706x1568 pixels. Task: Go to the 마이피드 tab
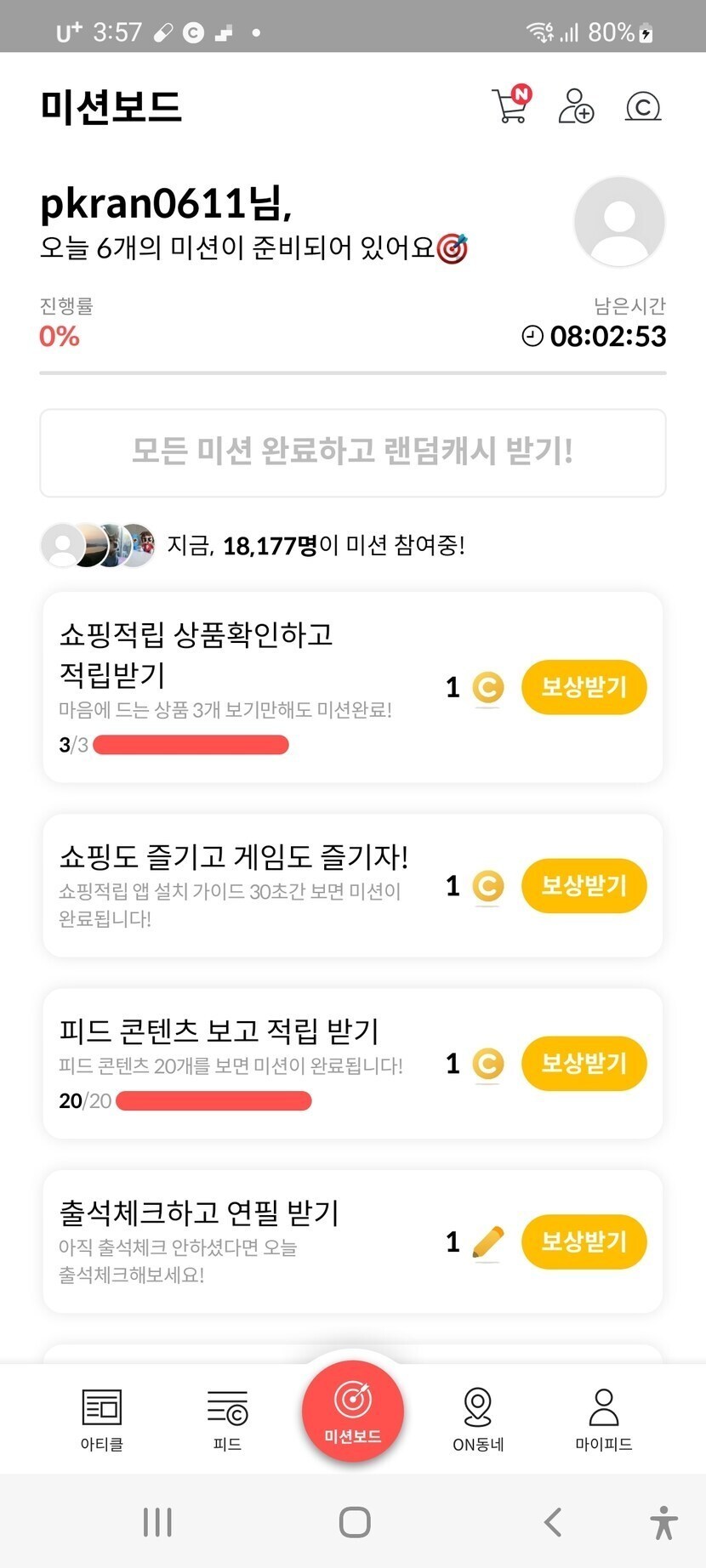tap(604, 1418)
